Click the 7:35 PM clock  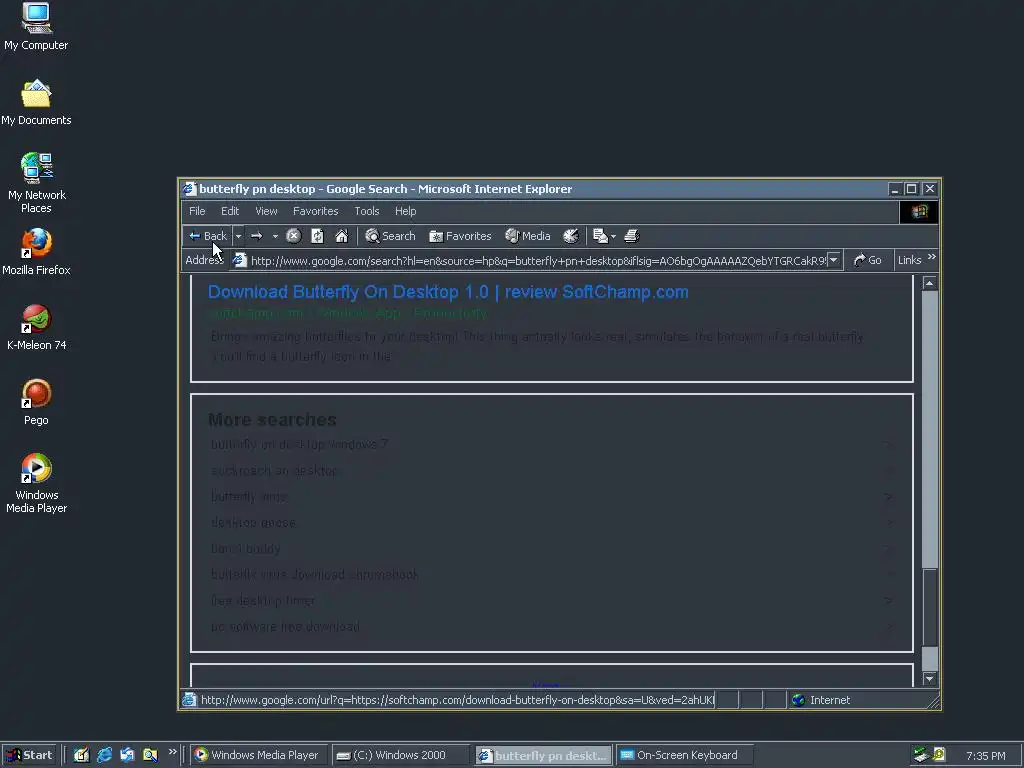(x=985, y=756)
